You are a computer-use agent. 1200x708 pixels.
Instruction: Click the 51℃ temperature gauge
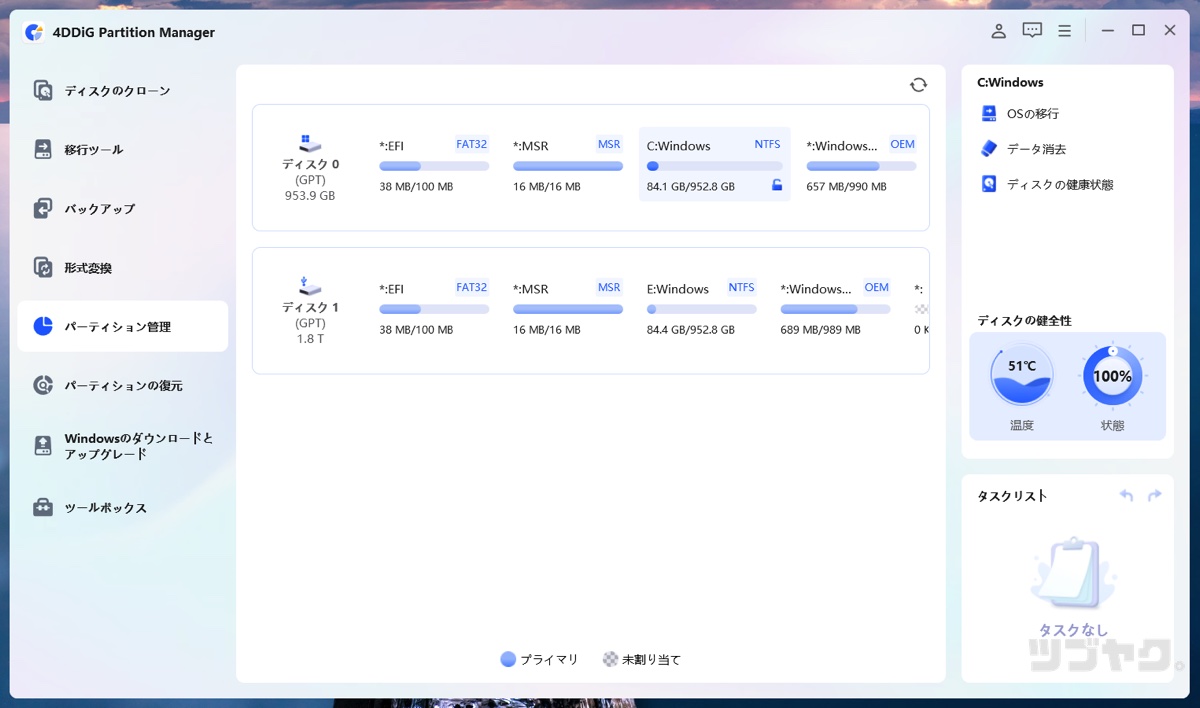(x=1021, y=377)
